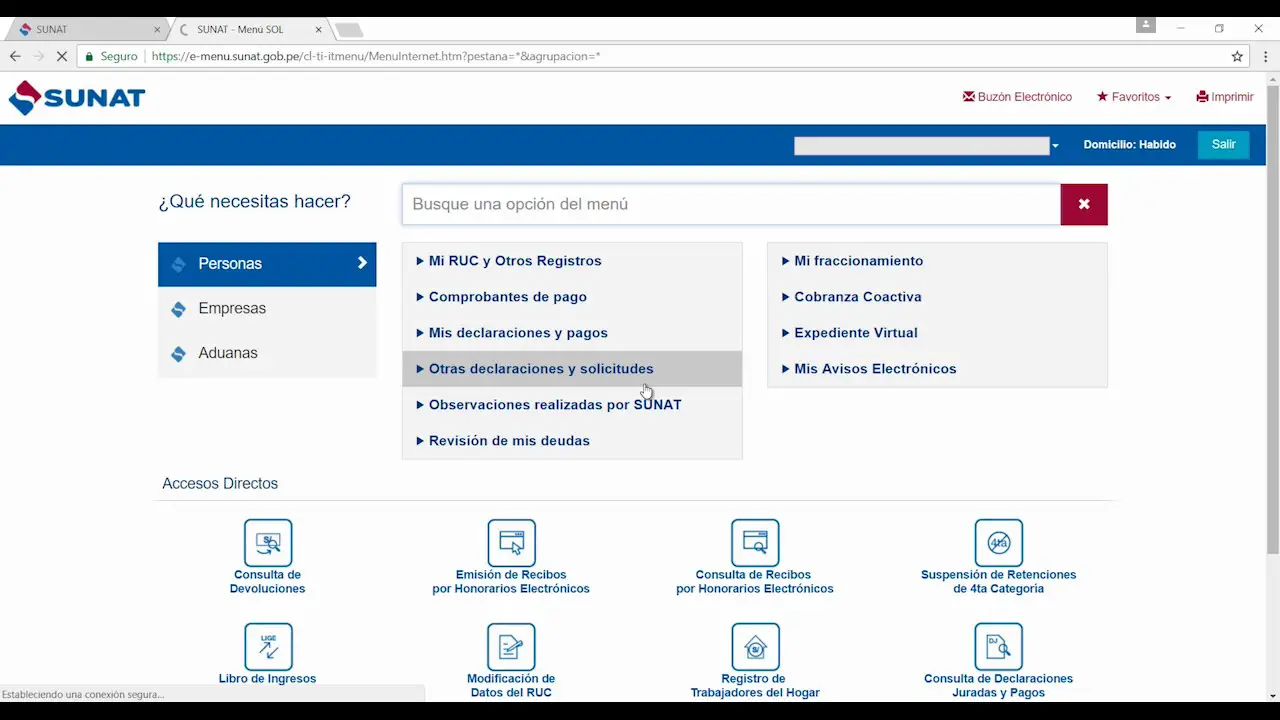Click the browser address bar URL
The height and width of the screenshot is (720, 1280).
(376, 56)
